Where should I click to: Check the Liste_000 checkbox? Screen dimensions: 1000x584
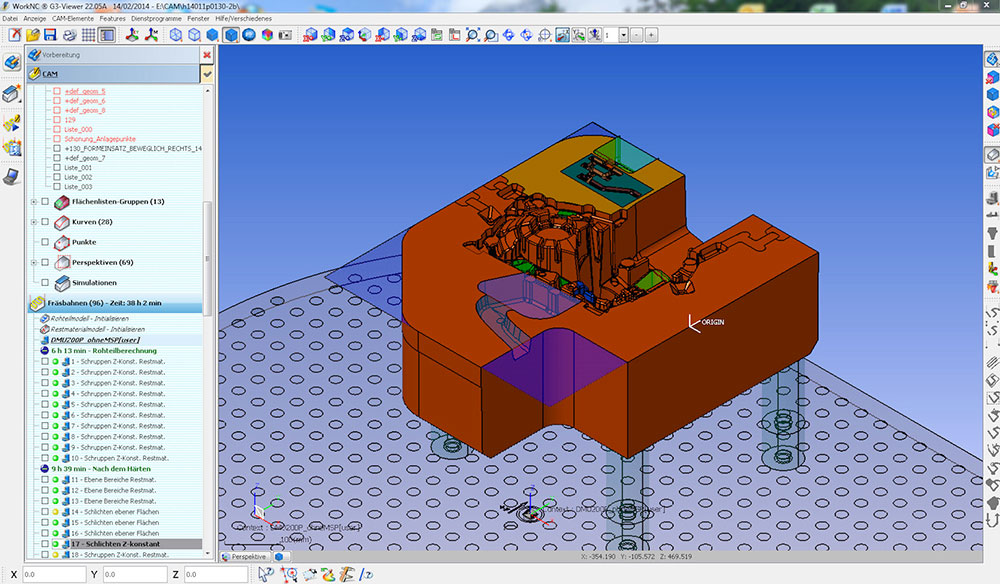click(57, 129)
